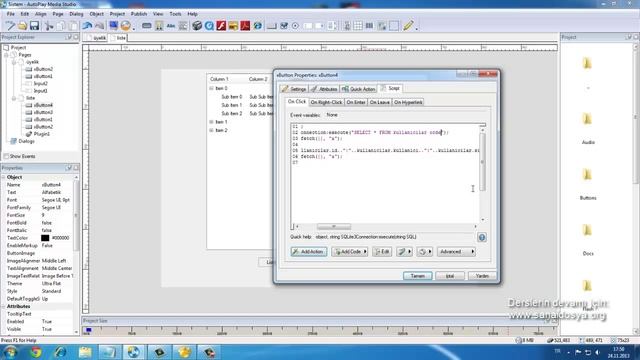Open the Audio folder in the Project panel
Image resolution: width=640 pixels, height=360 pixels.
587,119
